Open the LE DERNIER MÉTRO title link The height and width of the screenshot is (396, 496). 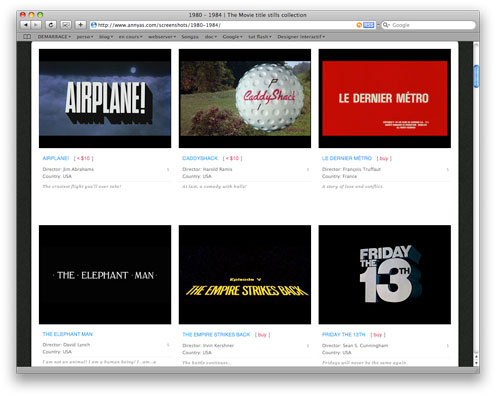(x=347, y=158)
